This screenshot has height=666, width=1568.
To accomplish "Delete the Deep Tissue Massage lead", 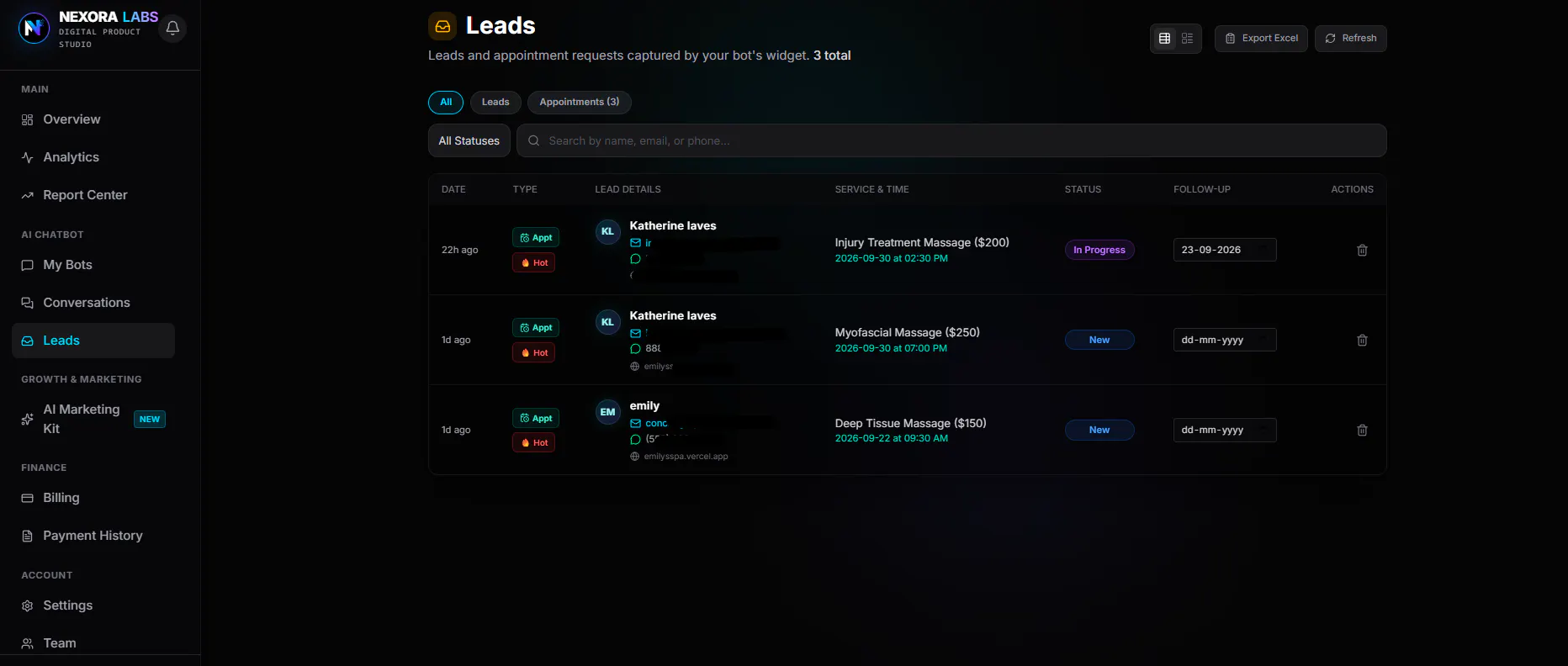I will pyautogui.click(x=1362, y=430).
